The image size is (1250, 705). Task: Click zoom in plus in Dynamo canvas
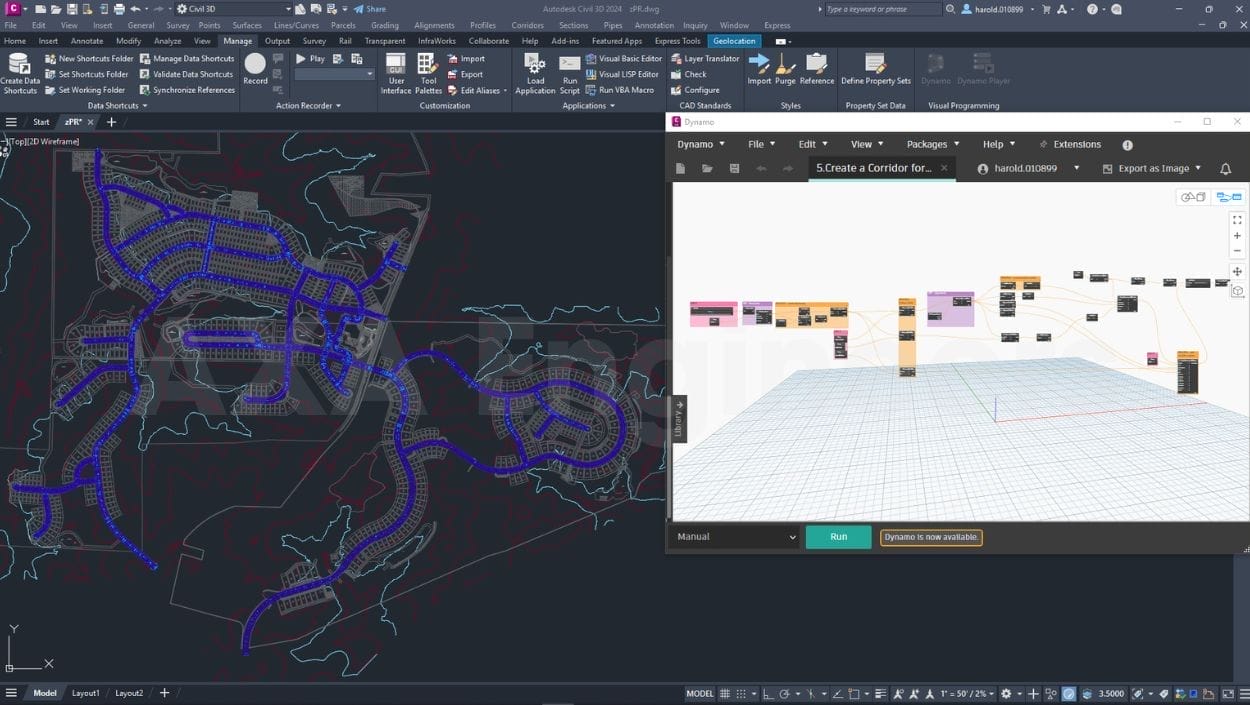tap(1237, 236)
